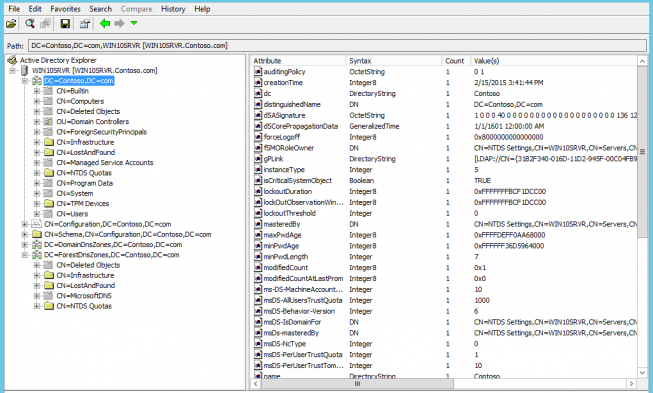
Task: Expand the CN=Users node
Action: pos(37,214)
